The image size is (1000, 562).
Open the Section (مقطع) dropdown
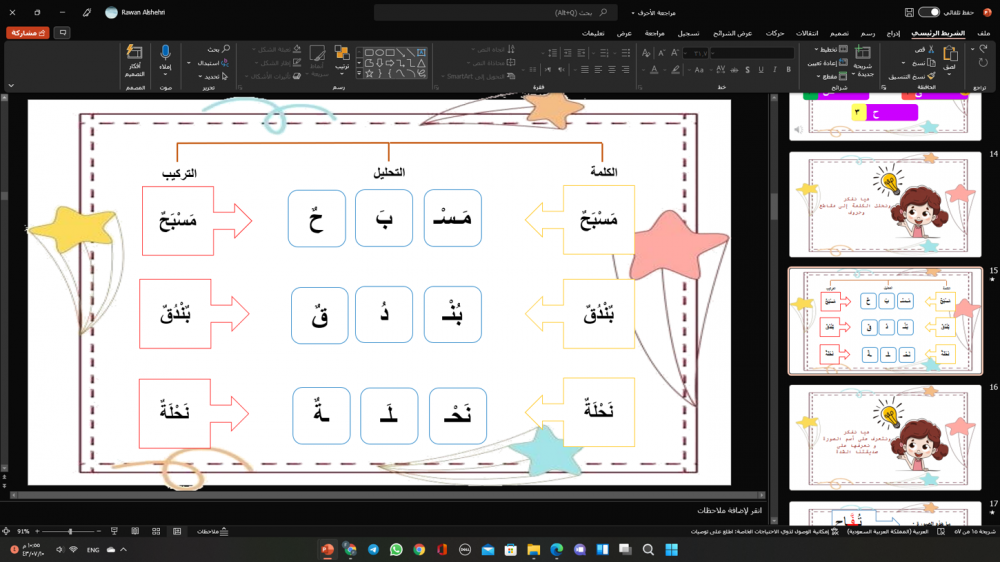tap(832, 76)
